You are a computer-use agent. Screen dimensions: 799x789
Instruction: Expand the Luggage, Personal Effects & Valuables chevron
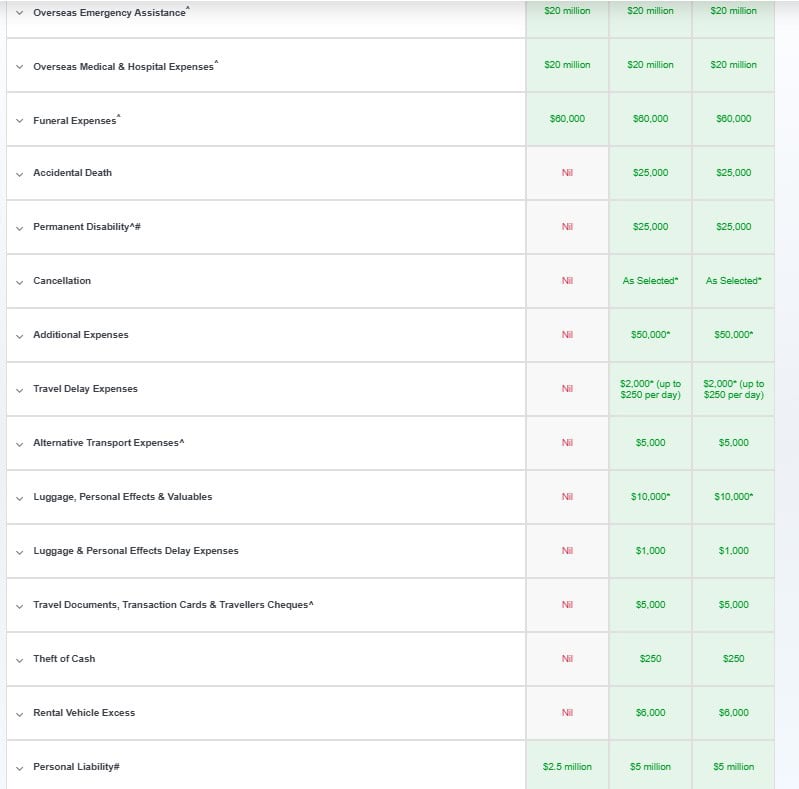pyautogui.click(x=19, y=497)
